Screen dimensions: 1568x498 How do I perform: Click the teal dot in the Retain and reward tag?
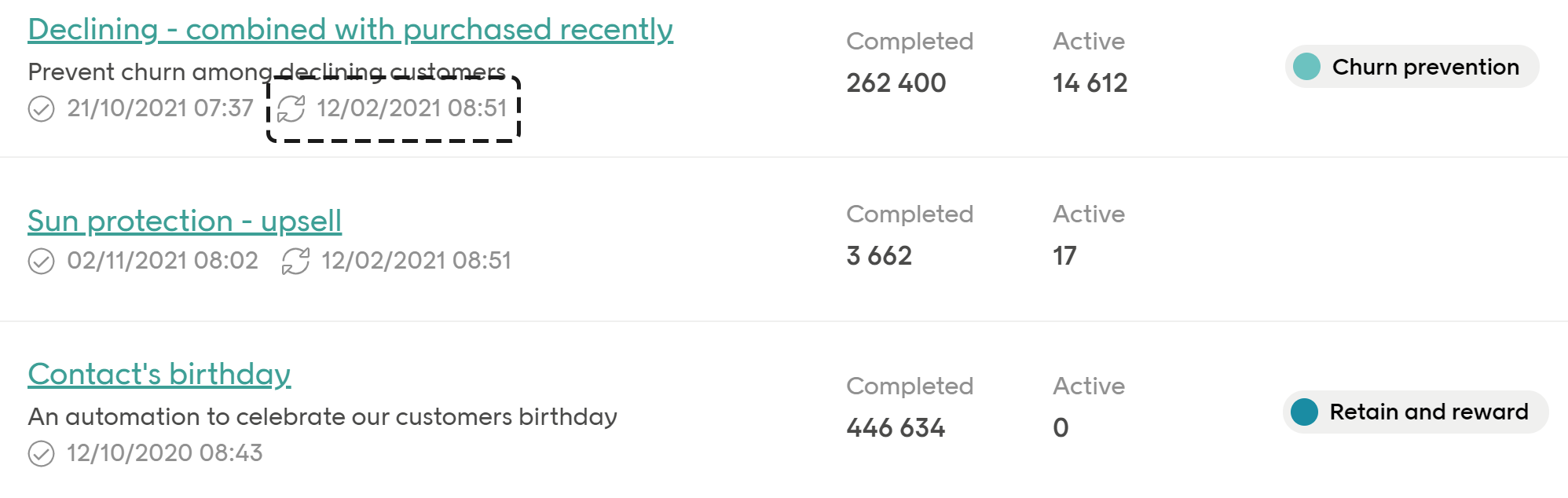click(1304, 411)
